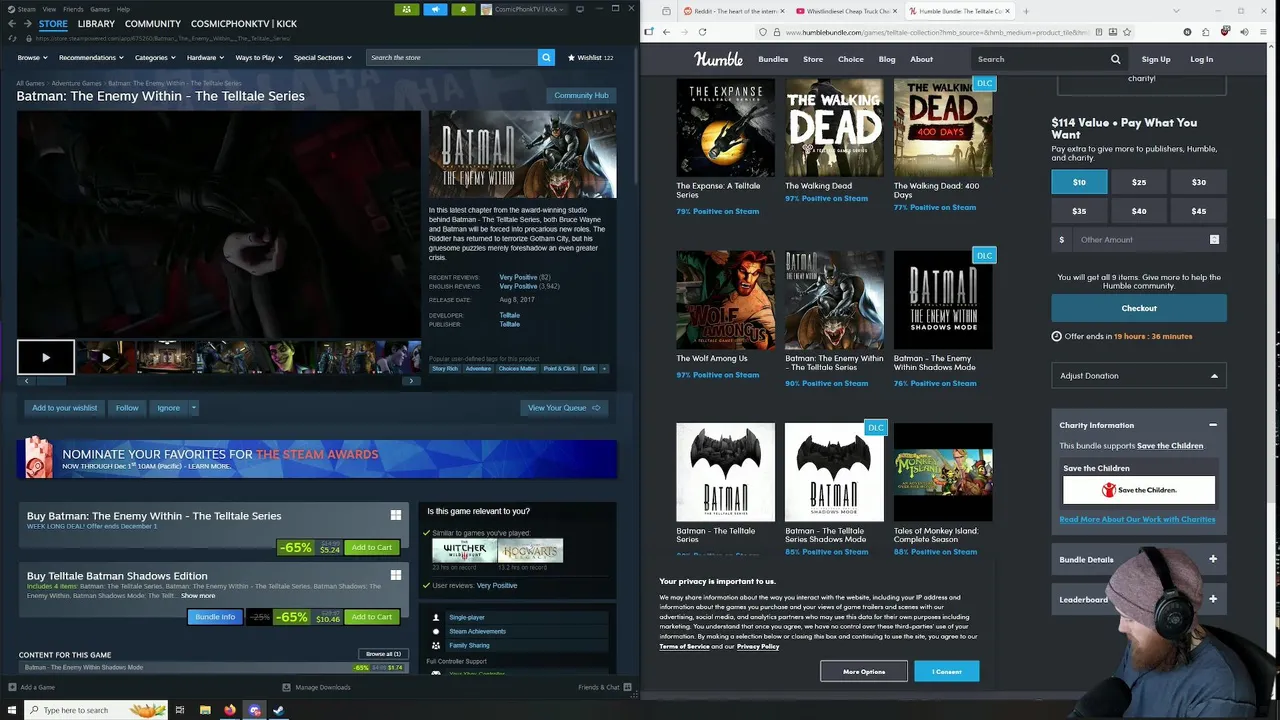
Task: Click I Consent privacy button
Action: pyautogui.click(x=946, y=671)
